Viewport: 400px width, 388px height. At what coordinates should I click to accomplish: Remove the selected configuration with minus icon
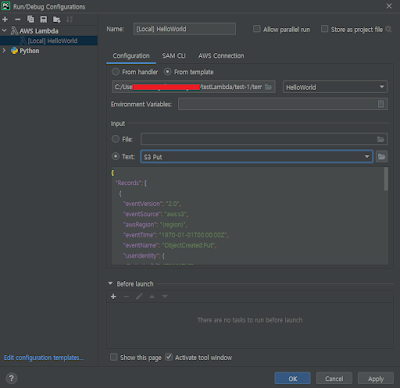[18, 19]
